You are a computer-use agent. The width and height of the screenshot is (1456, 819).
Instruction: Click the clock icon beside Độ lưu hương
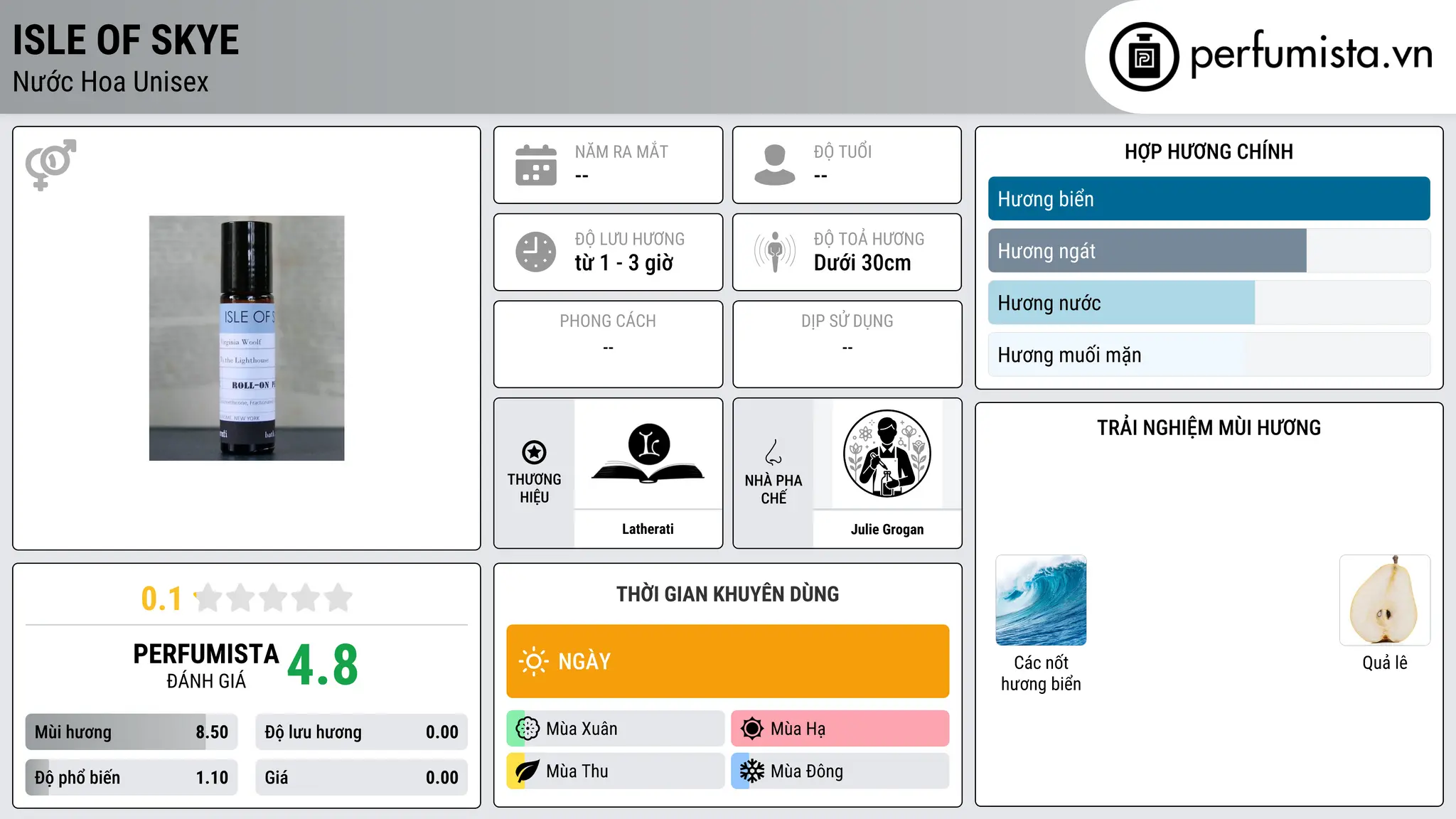pos(536,252)
